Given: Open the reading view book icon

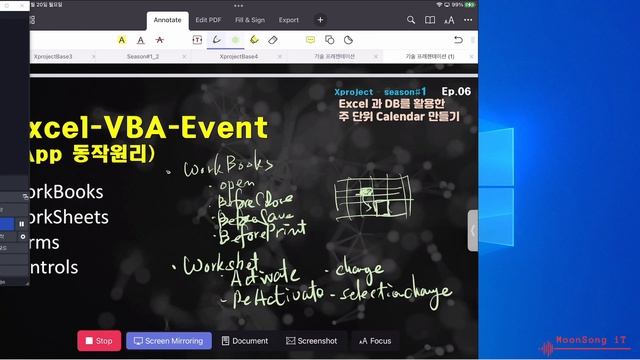Looking at the screenshot, I should click(430, 20).
